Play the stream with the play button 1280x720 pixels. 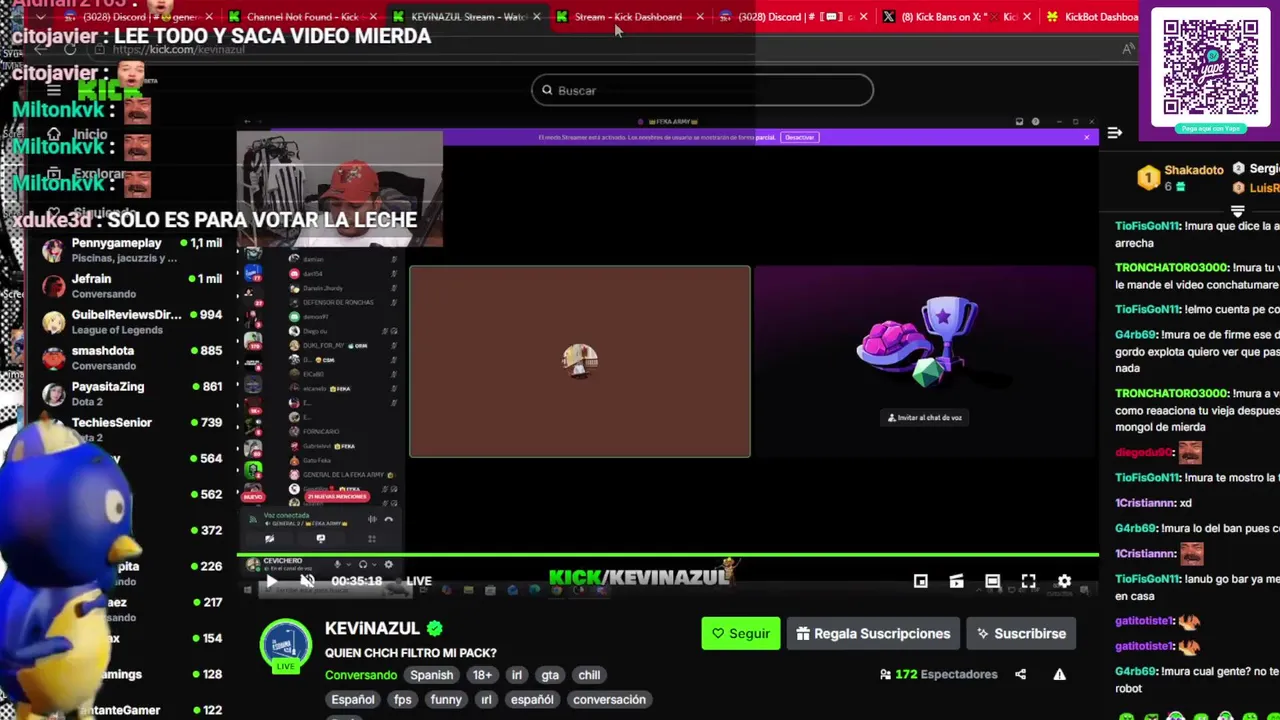point(271,581)
